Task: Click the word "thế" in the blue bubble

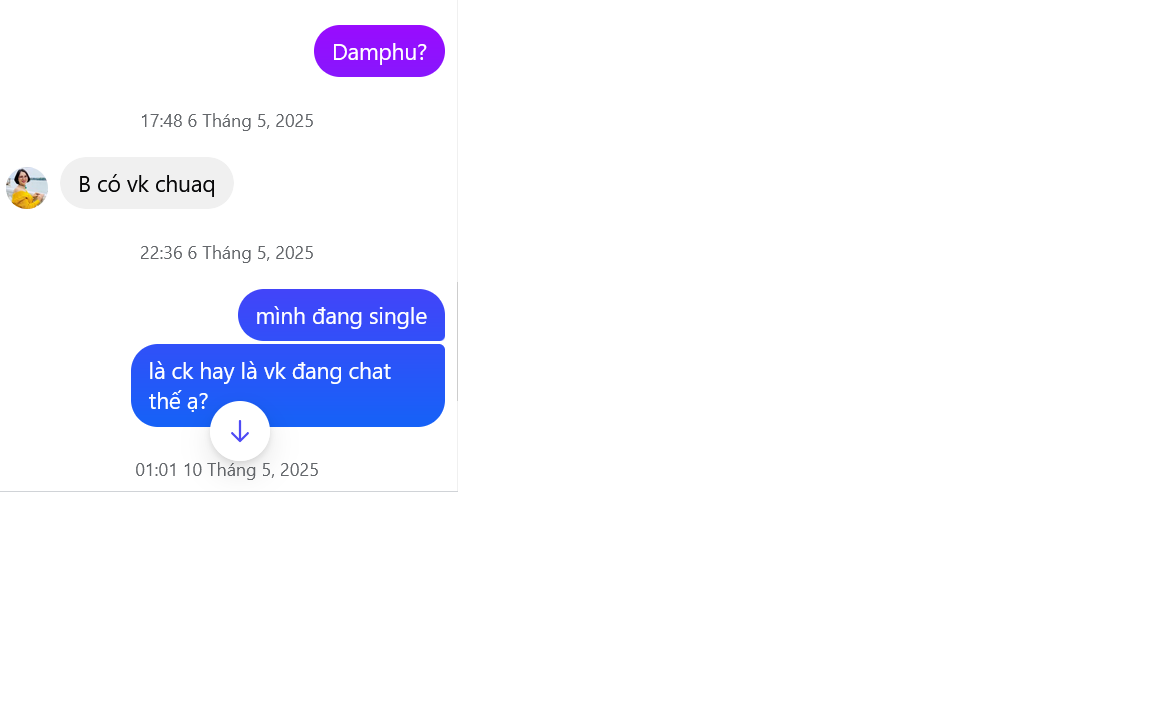Action: pos(165,401)
